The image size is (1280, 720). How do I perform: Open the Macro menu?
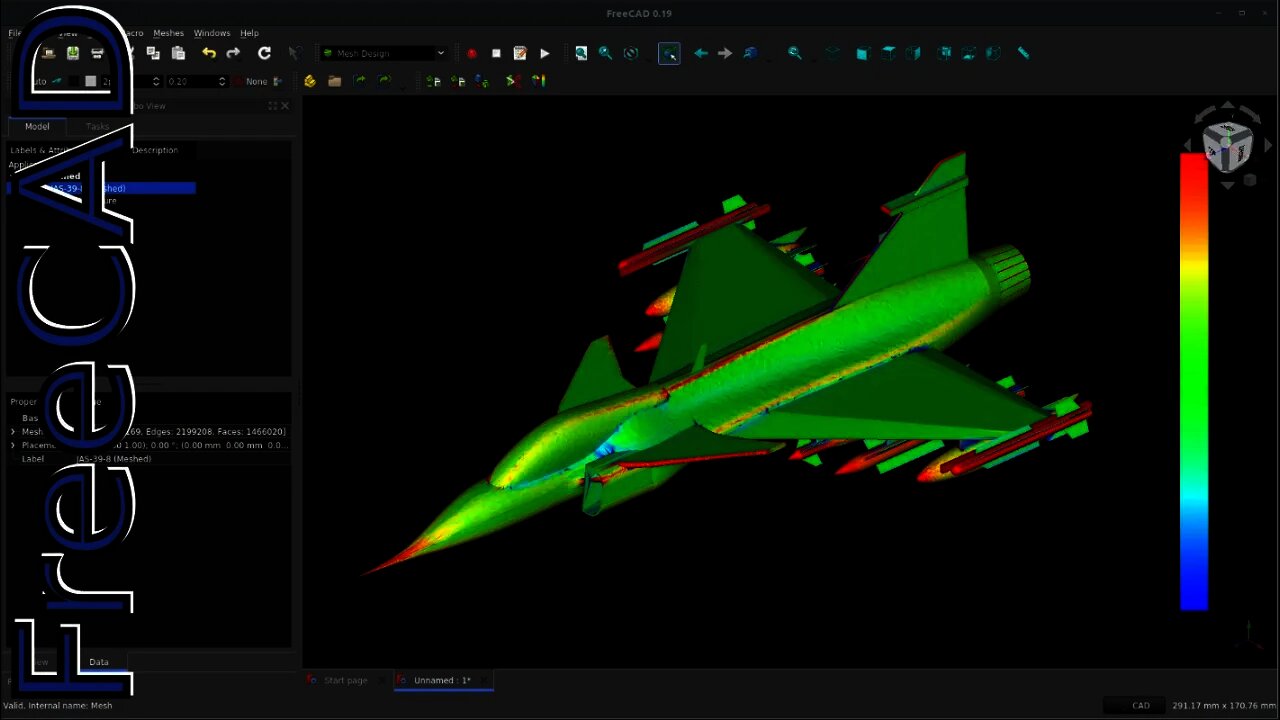(132, 33)
